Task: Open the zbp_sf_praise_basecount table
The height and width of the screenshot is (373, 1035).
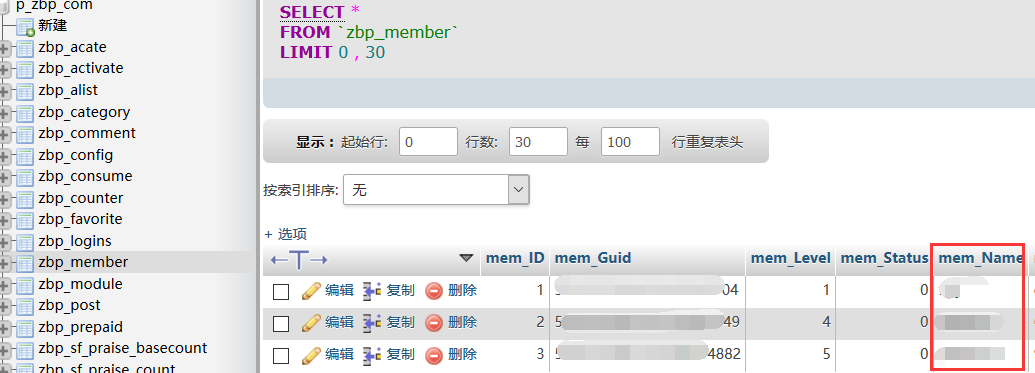Action: 123,348
